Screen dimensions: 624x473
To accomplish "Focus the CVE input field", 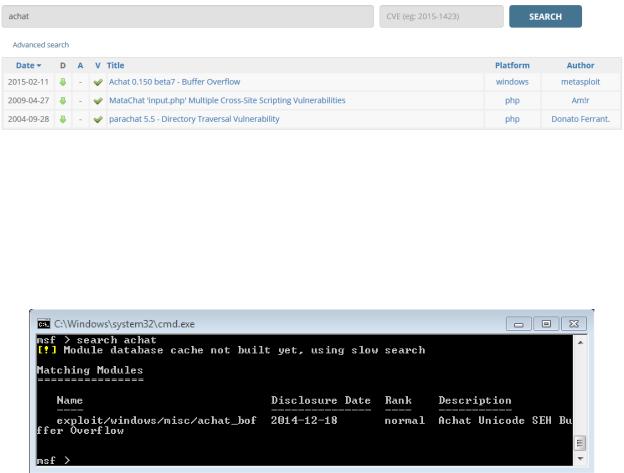I will (441, 16).
